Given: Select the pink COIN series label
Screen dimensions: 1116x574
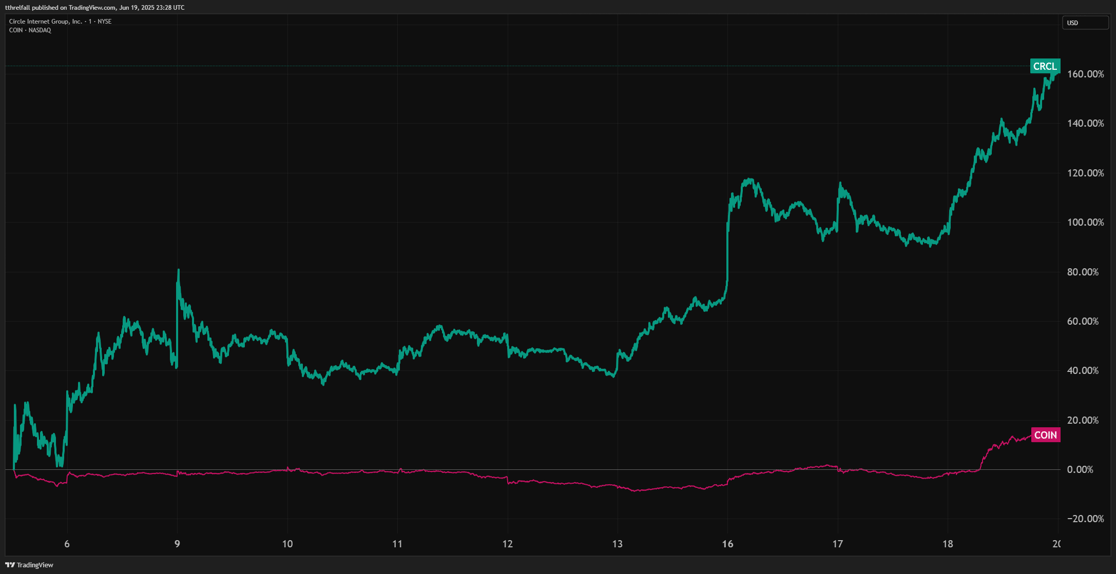Looking at the screenshot, I should [1046, 435].
